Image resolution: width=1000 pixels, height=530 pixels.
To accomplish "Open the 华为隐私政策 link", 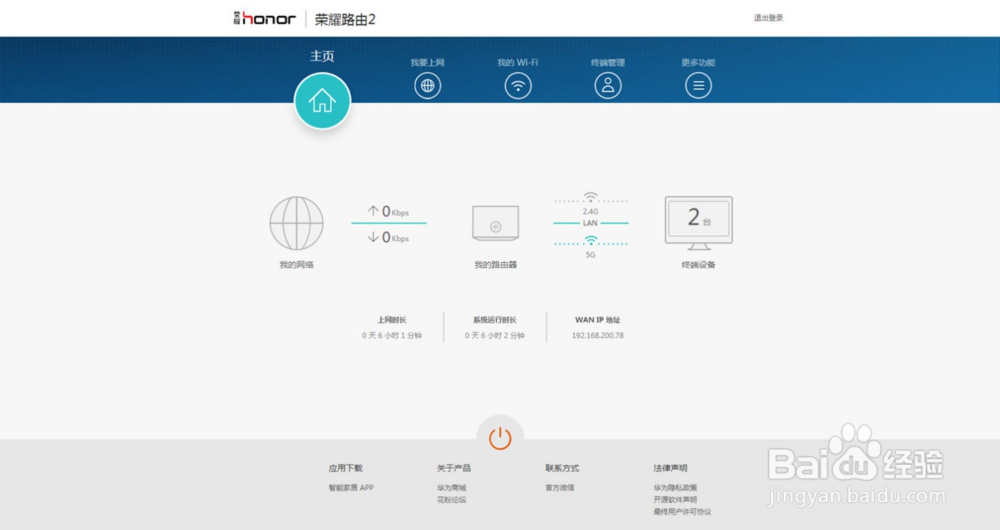I will (x=675, y=488).
